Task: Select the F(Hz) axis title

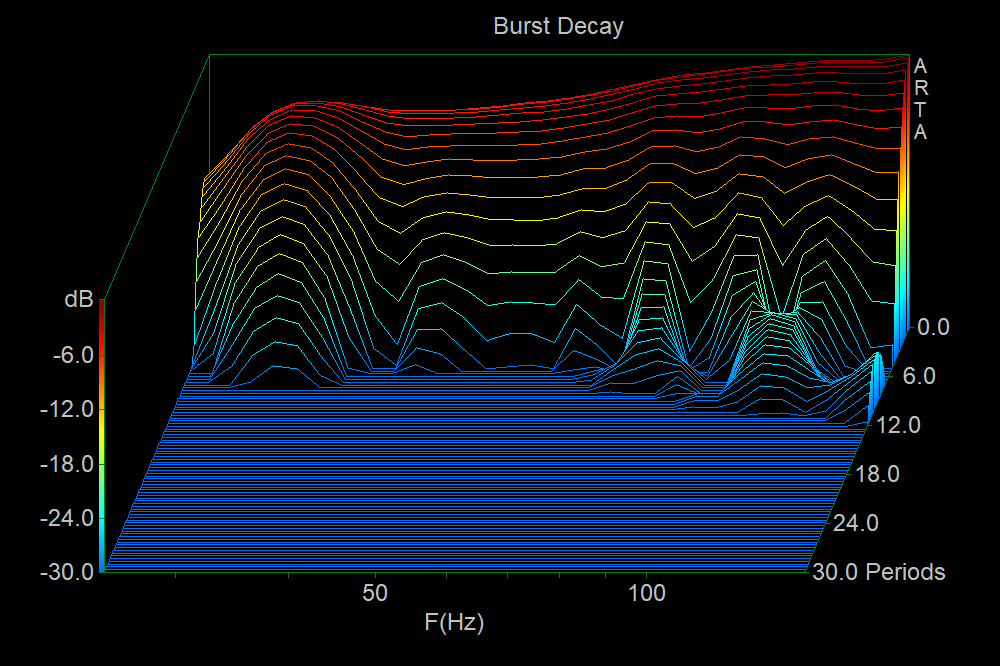Action: pyautogui.click(x=454, y=623)
